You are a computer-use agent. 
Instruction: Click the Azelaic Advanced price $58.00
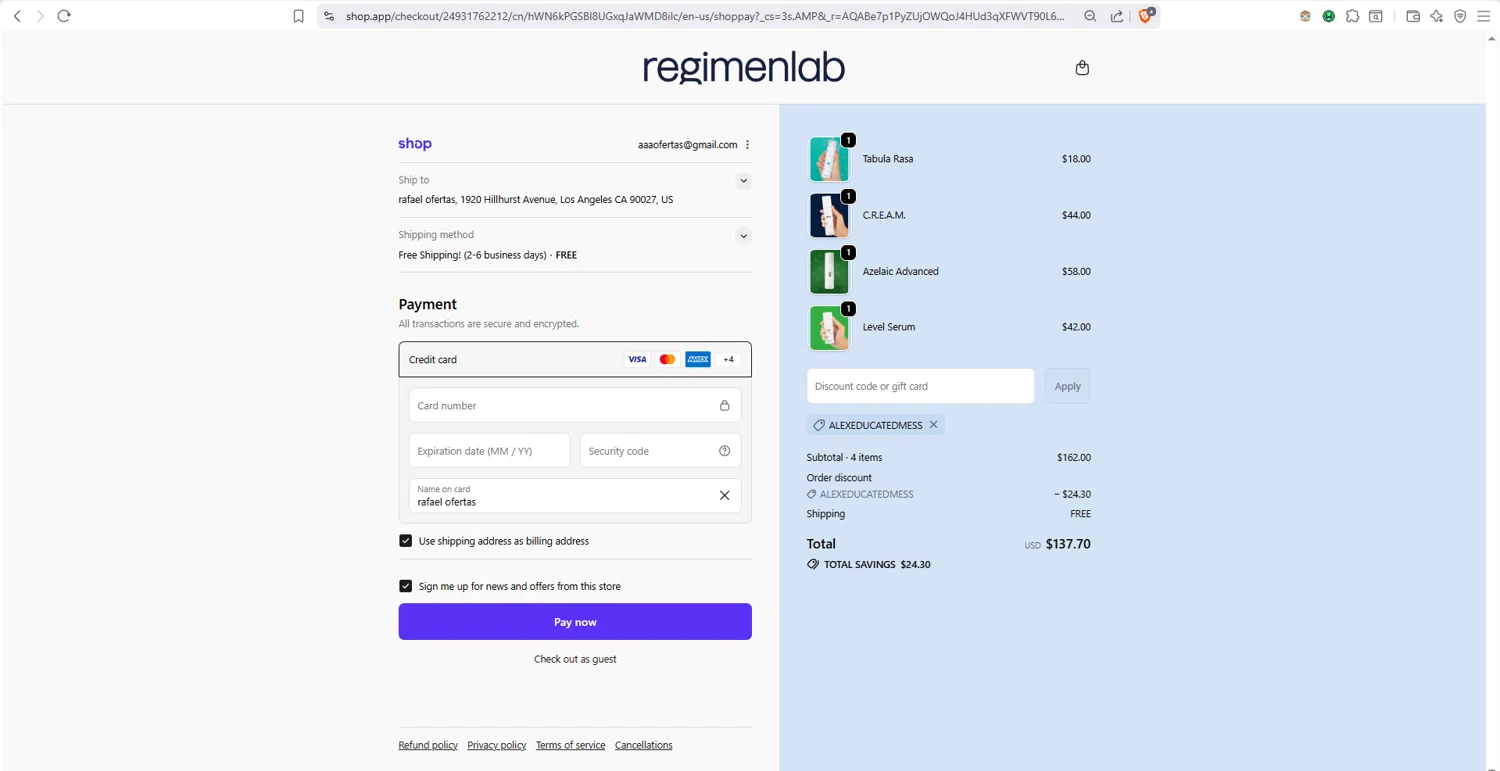click(x=1076, y=271)
